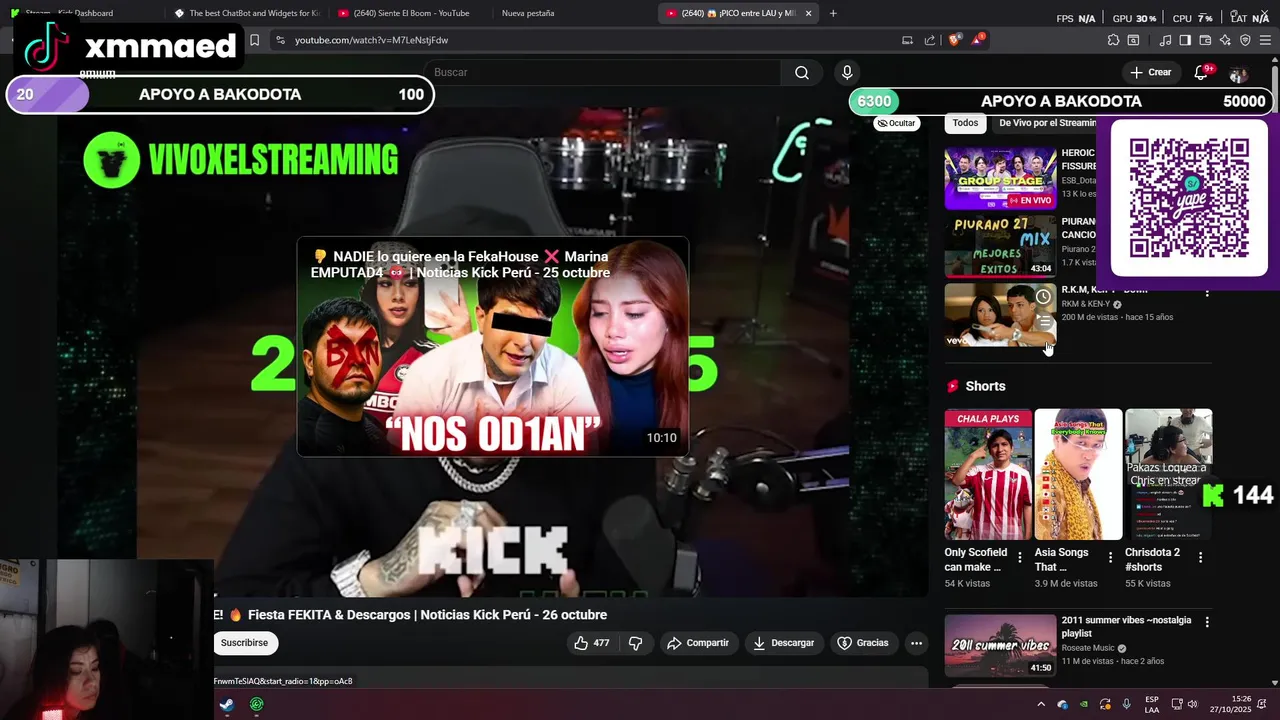Click the install-app screen icon in address bar

click(x=907, y=40)
